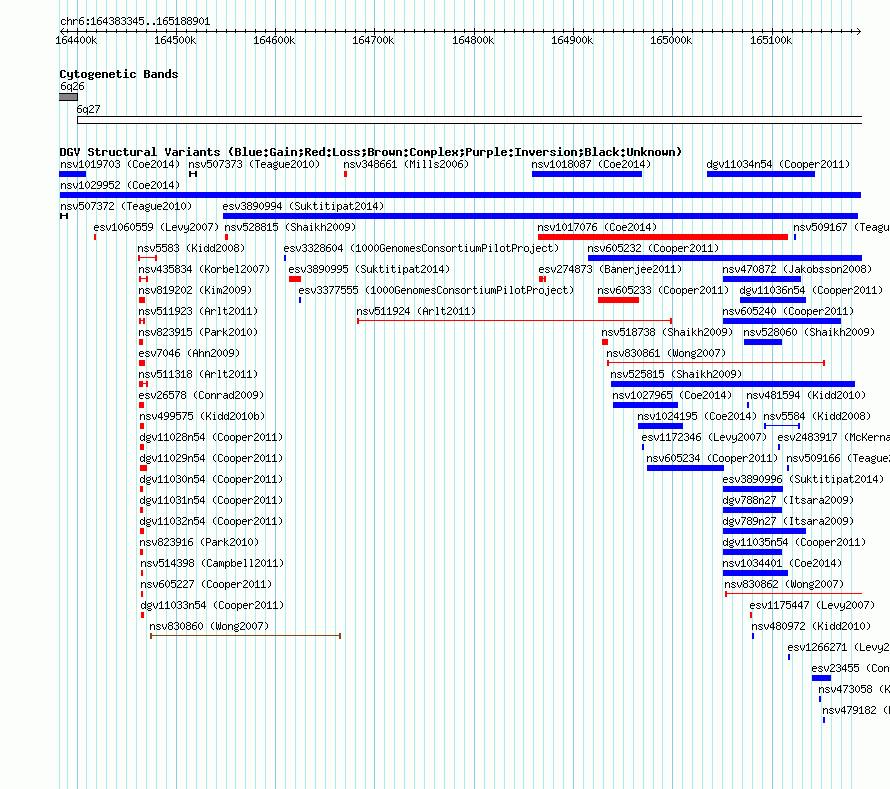Select nsv511924 (Arlt2011) label
Image resolution: width=890 pixels, height=789 pixels.
pos(416,311)
